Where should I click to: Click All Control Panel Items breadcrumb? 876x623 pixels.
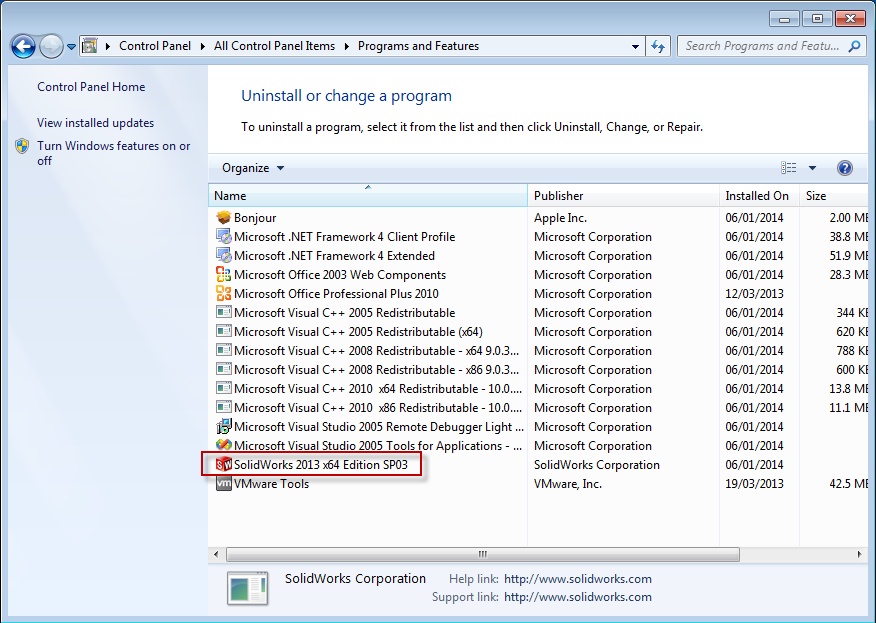274,46
